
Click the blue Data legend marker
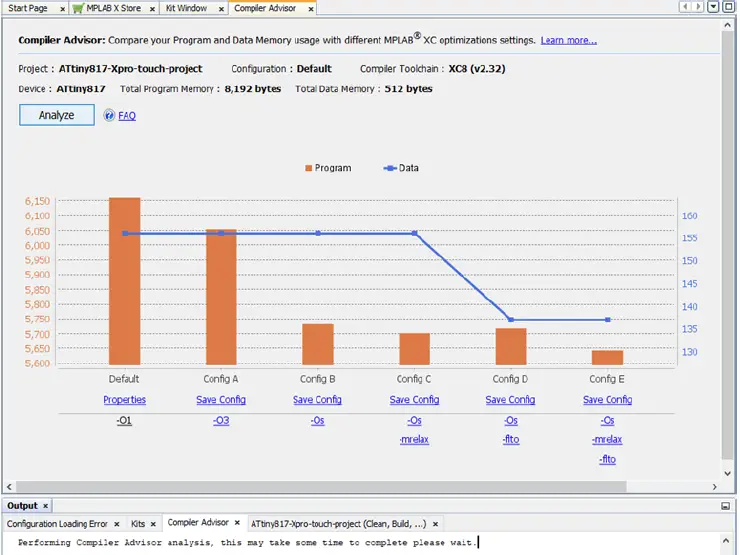(390, 168)
